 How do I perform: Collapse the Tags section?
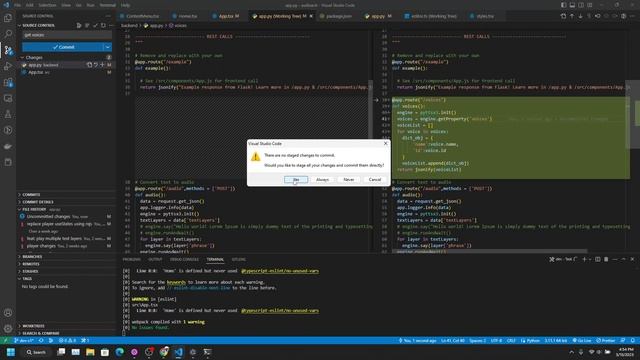tap(67, 279)
